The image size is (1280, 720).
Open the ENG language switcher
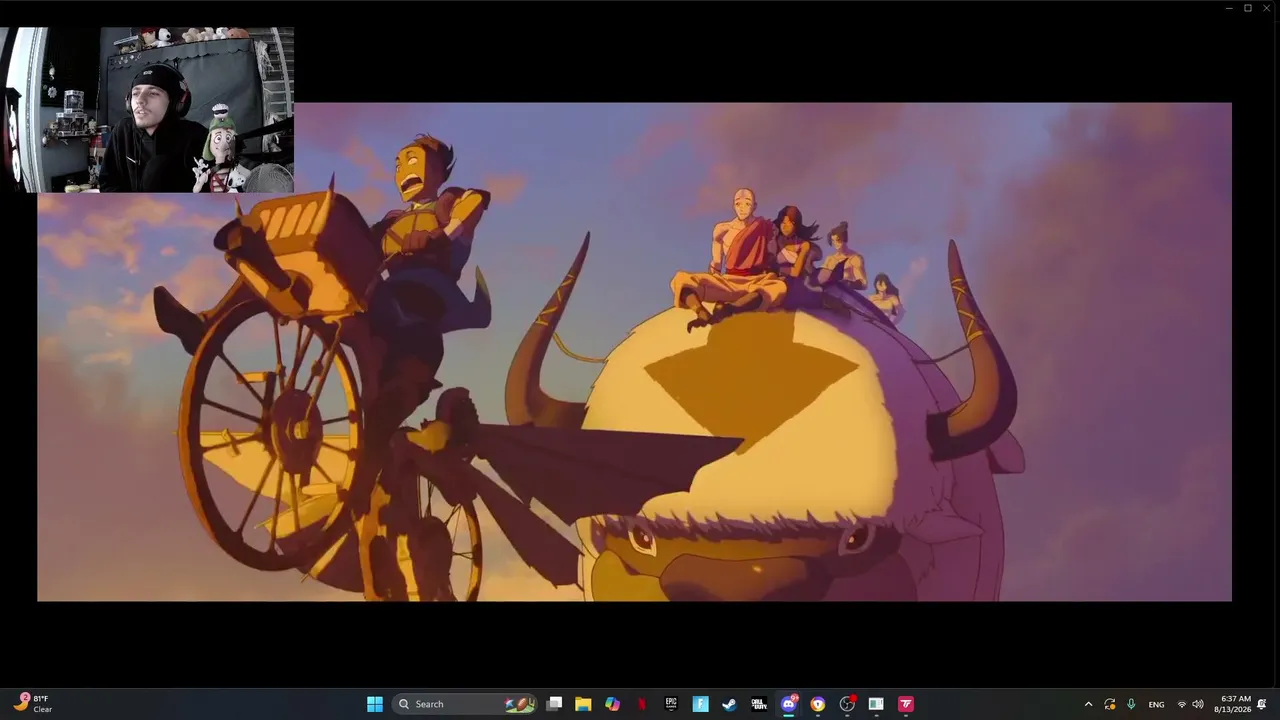(1156, 705)
